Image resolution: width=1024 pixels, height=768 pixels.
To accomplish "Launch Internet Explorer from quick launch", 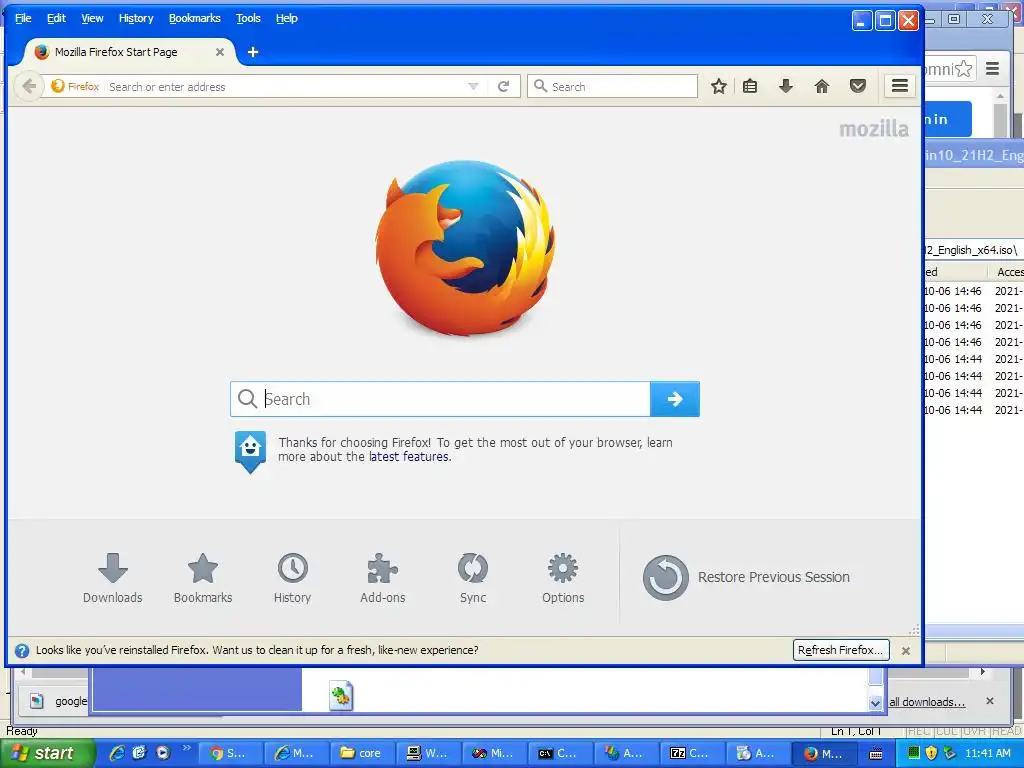I will [117, 753].
